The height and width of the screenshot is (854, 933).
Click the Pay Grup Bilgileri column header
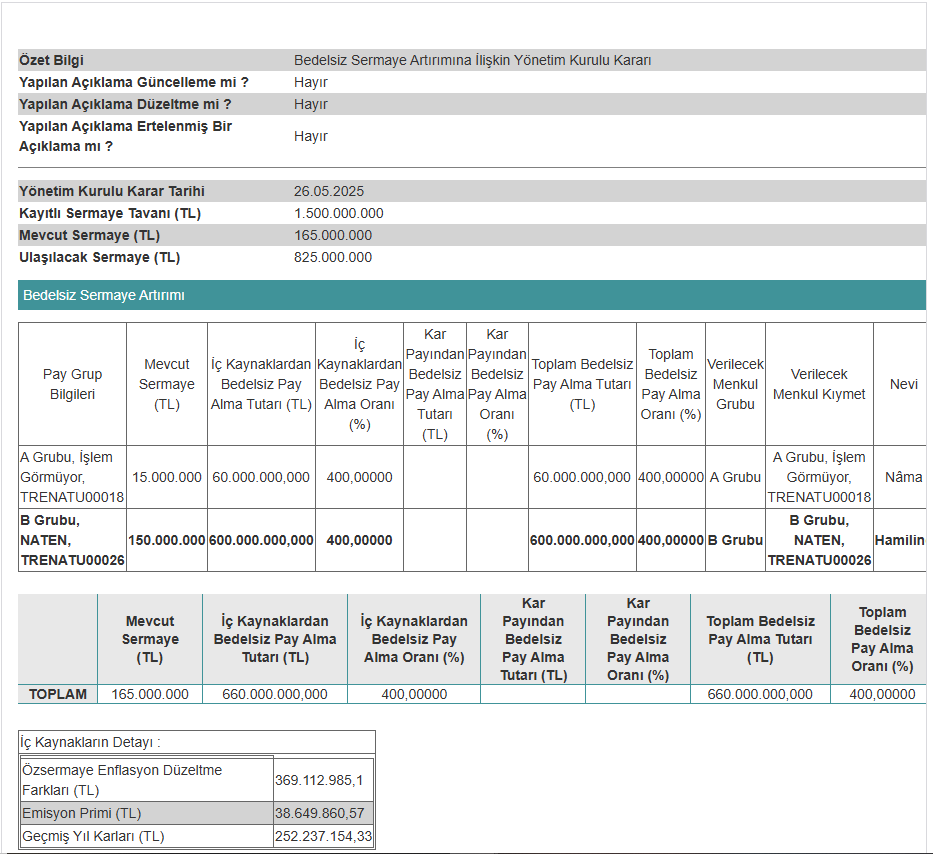72,384
